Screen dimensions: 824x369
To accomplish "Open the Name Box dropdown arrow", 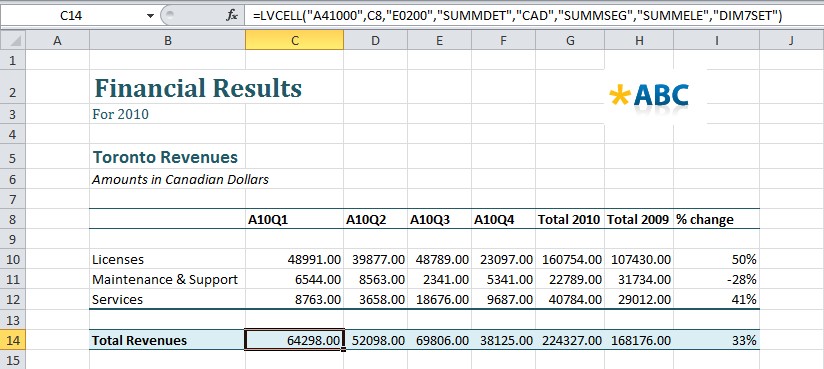I will click(150, 16).
